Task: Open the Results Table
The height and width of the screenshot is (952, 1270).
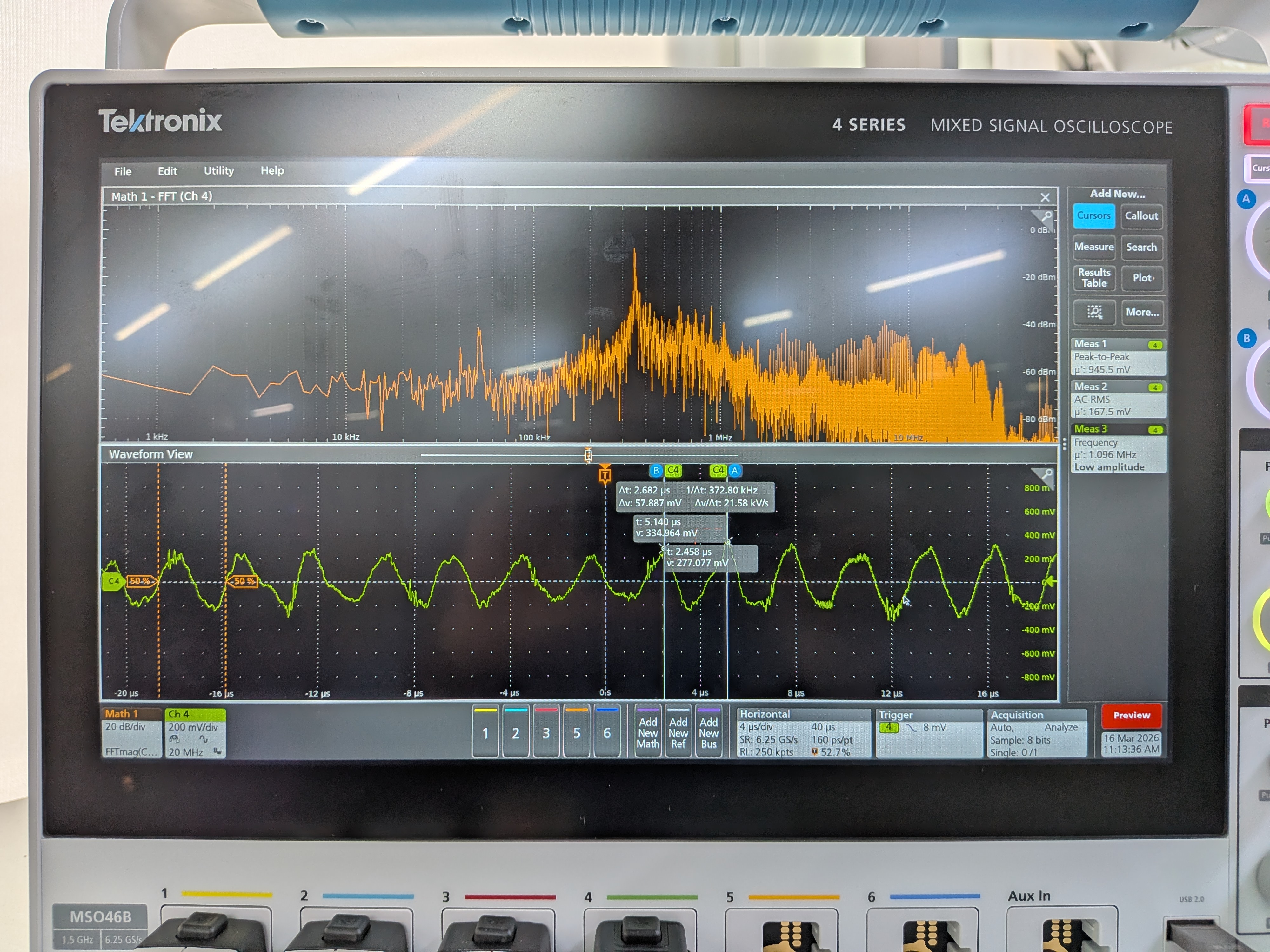Action: tap(1094, 278)
